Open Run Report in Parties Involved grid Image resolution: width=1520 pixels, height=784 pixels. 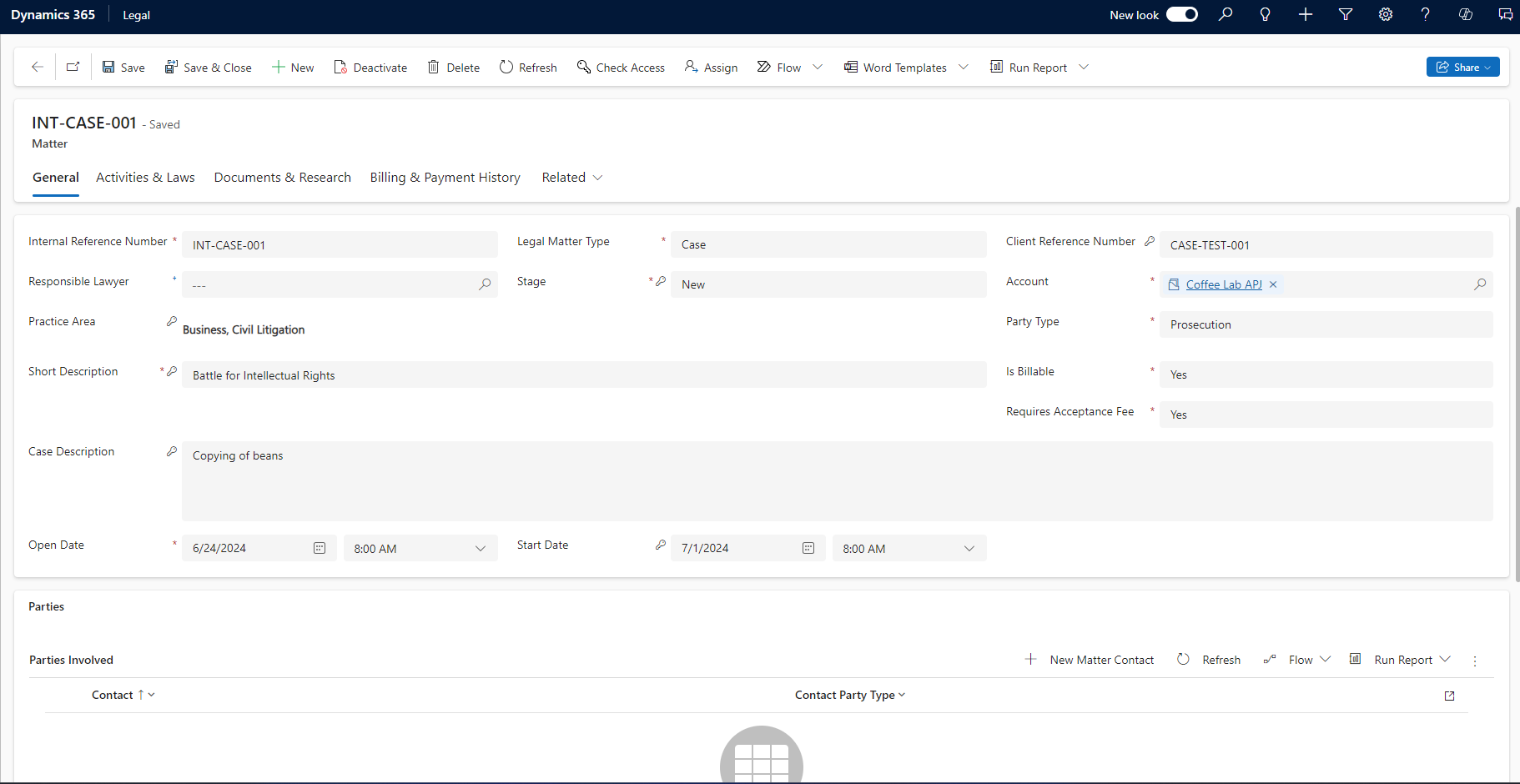pyautogui.click(x=1401, y=660)
